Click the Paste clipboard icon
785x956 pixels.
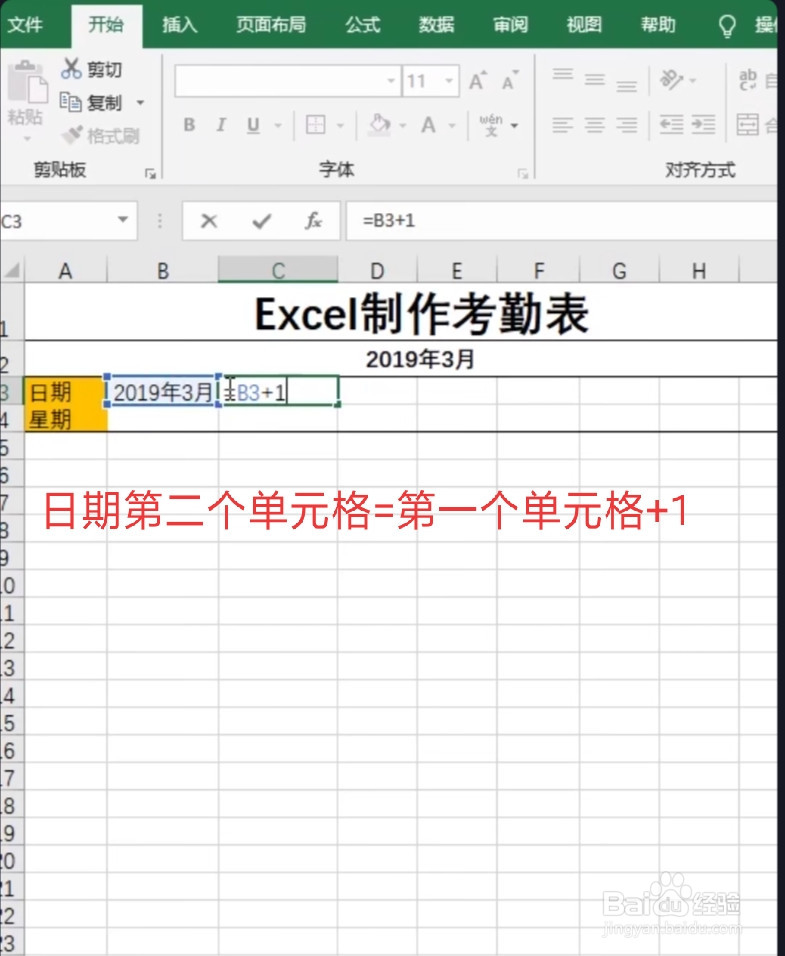pyautogui.click(x=27, y=82)
